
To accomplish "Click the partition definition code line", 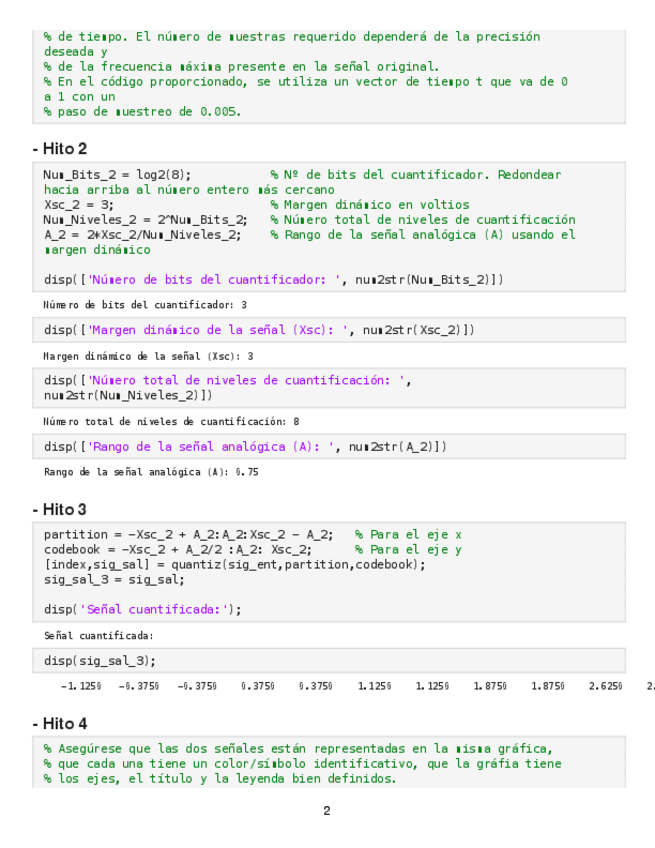I will 189,535.
